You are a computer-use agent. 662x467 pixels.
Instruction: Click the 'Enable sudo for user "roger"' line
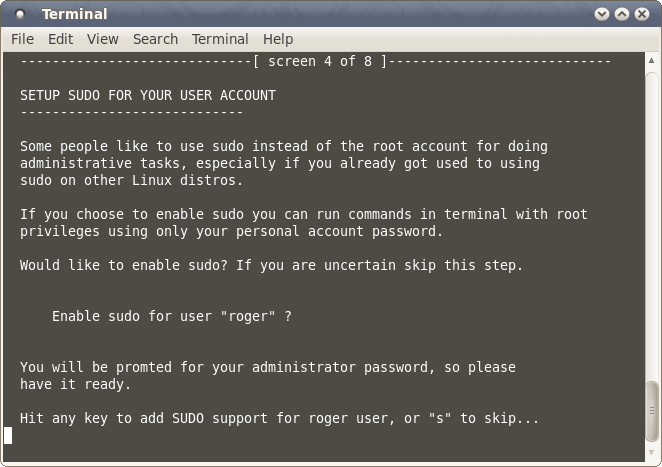(172, 316)
